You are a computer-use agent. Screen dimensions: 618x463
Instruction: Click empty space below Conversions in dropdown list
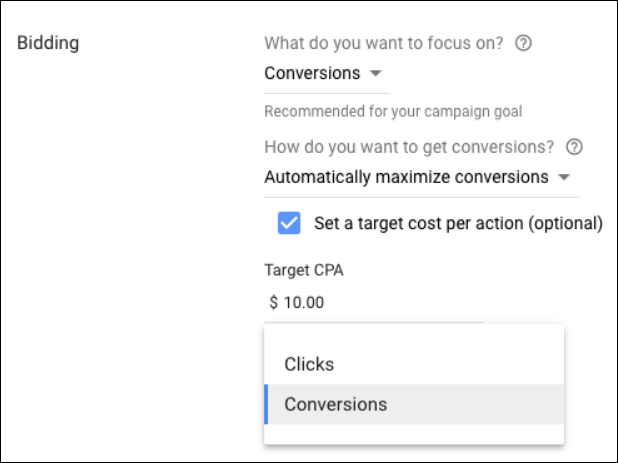click(x=414, y=434)
